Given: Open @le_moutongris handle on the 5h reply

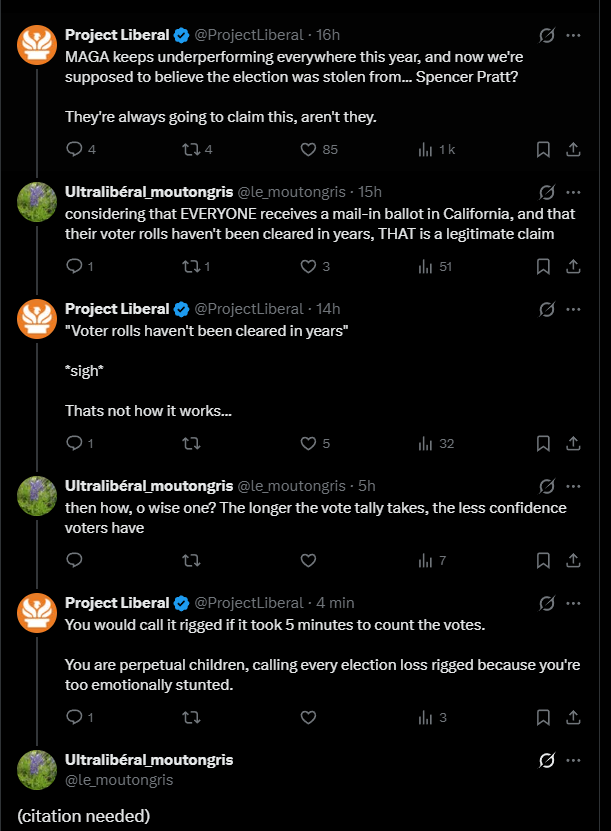Looking at the screenshot, I should pyautogui.click(x=291, y=486).
